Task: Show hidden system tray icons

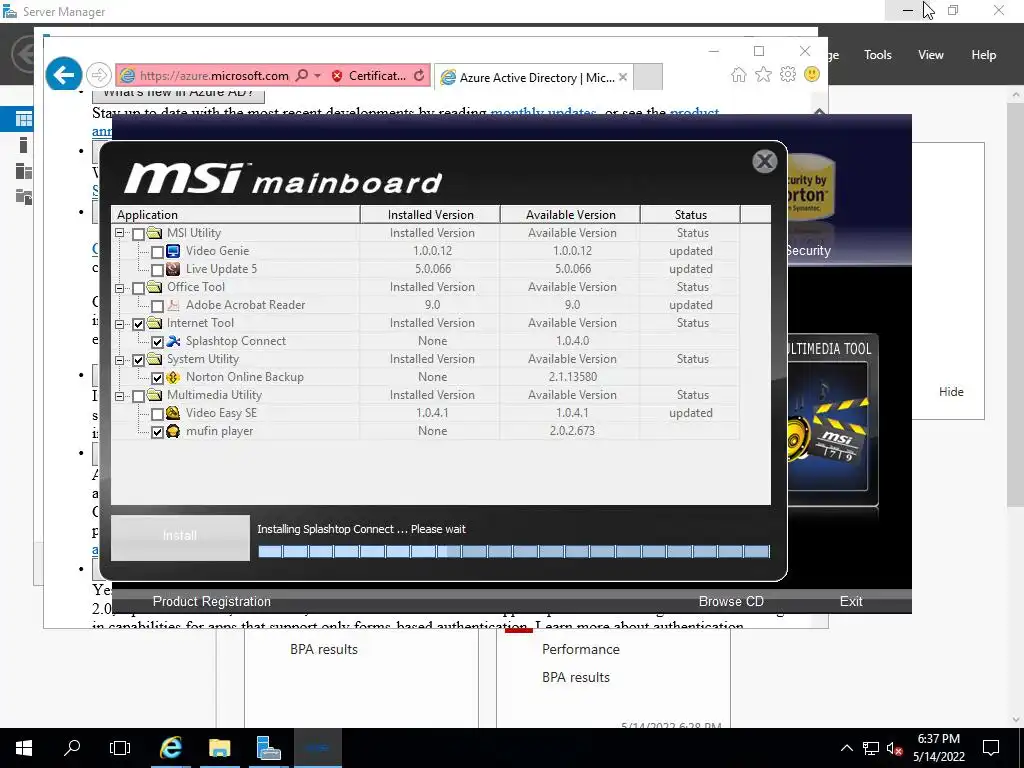Action: click(846, 748)
